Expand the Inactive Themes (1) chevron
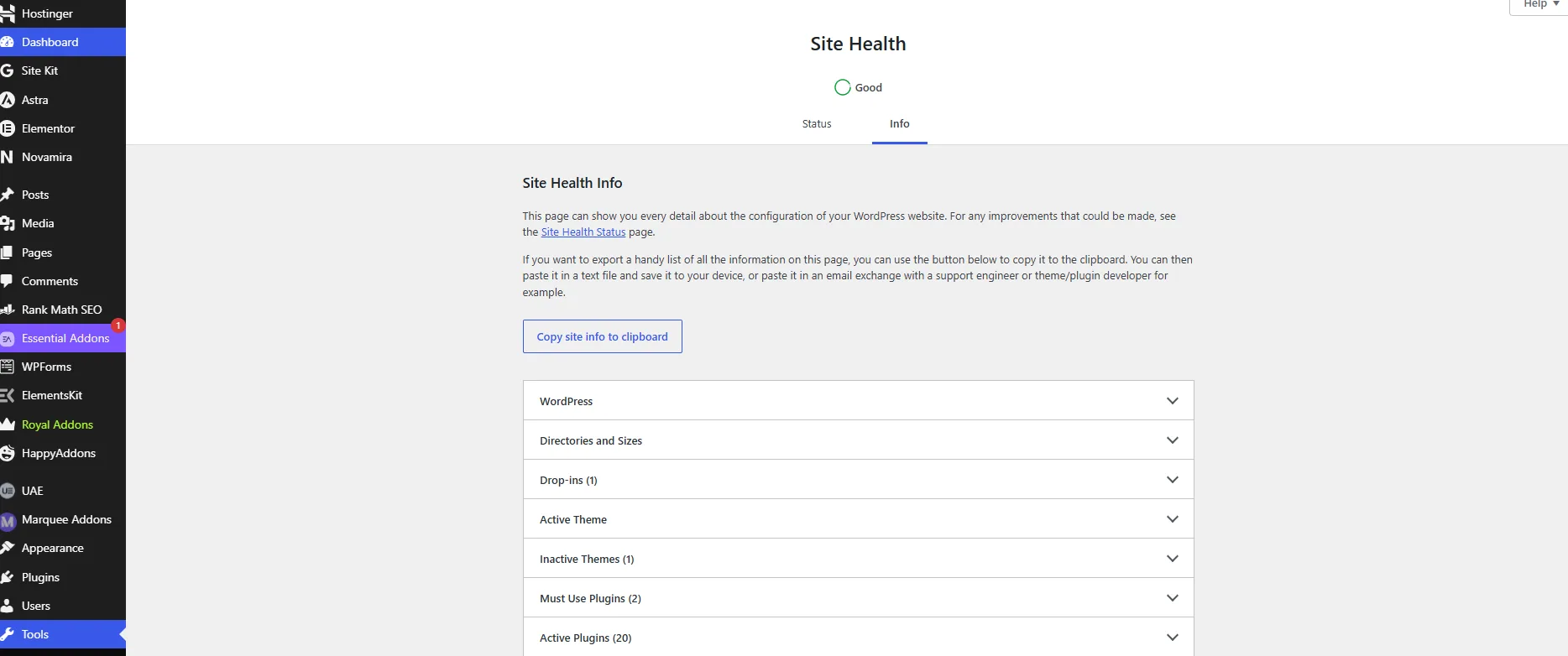 (1173, 559)
